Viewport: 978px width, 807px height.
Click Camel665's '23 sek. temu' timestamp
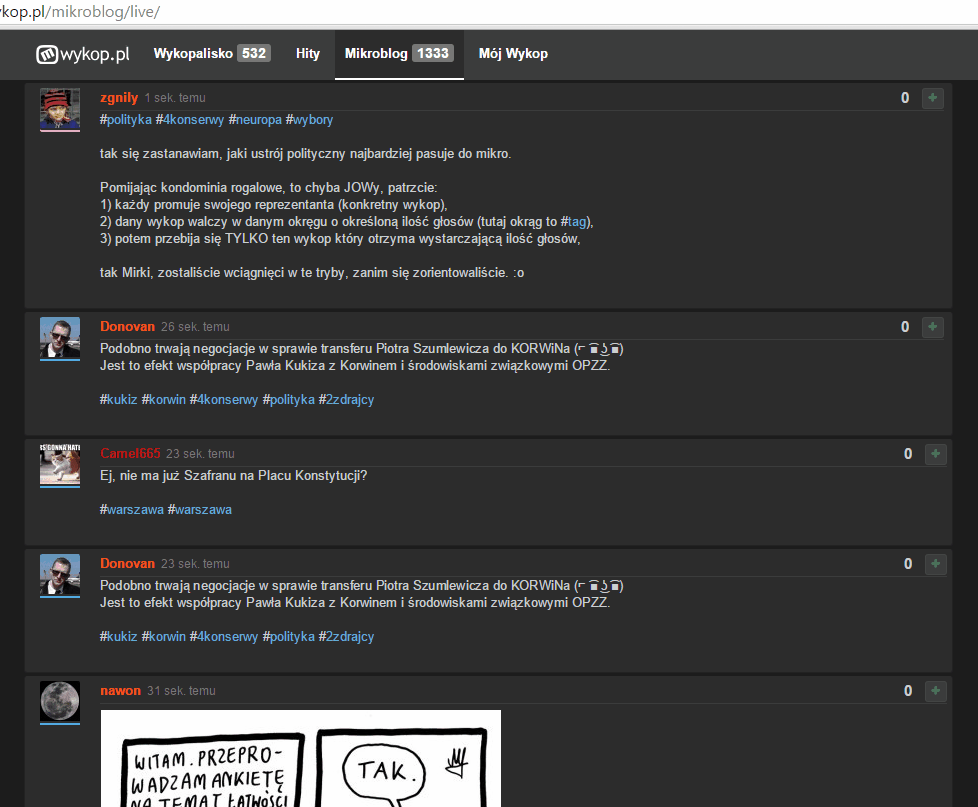[200, 454]
